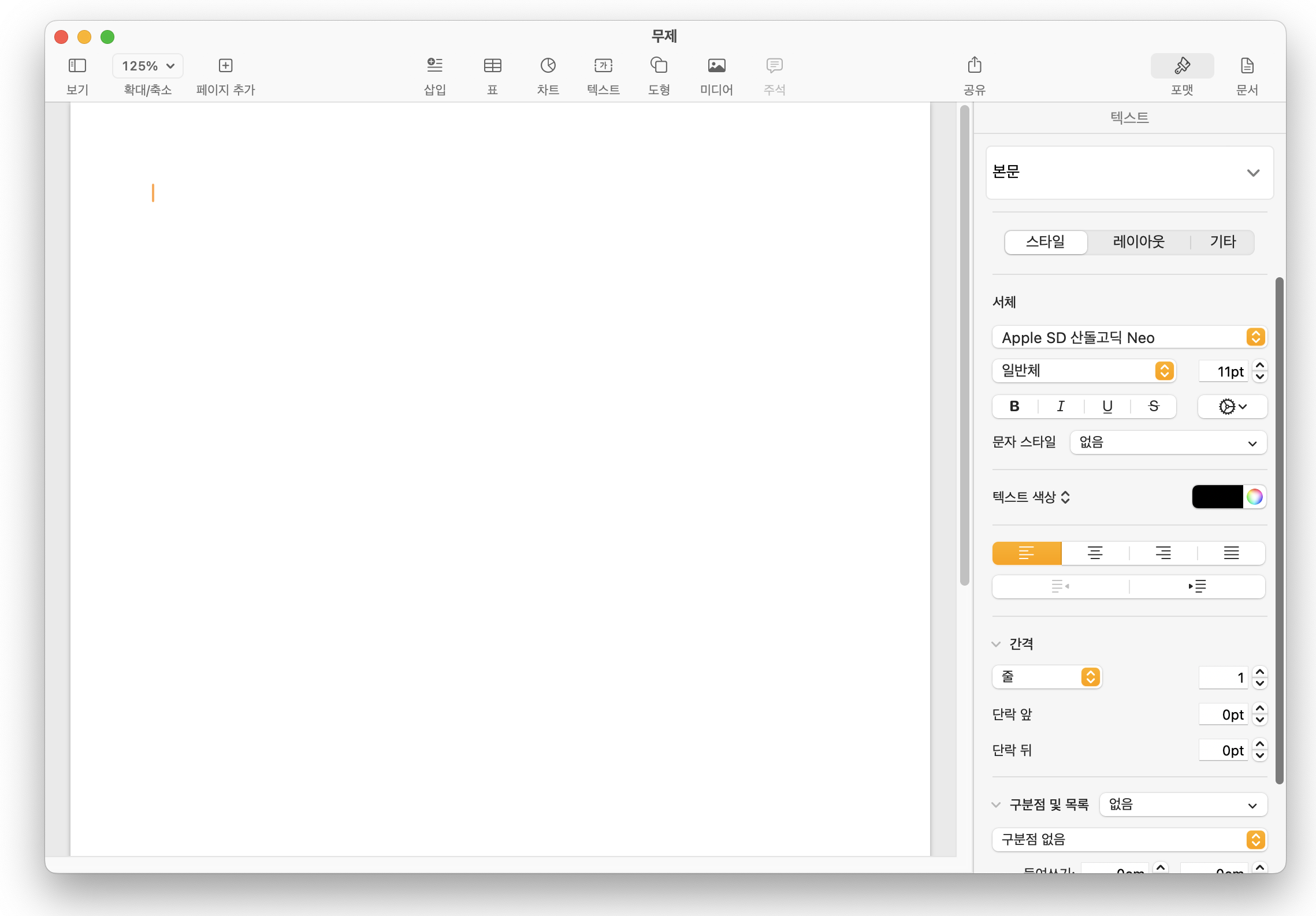Image resolution: width=1316 pixels, height=916 pixels.
Task: Click the increase indent button
Action: (1197, 586)
